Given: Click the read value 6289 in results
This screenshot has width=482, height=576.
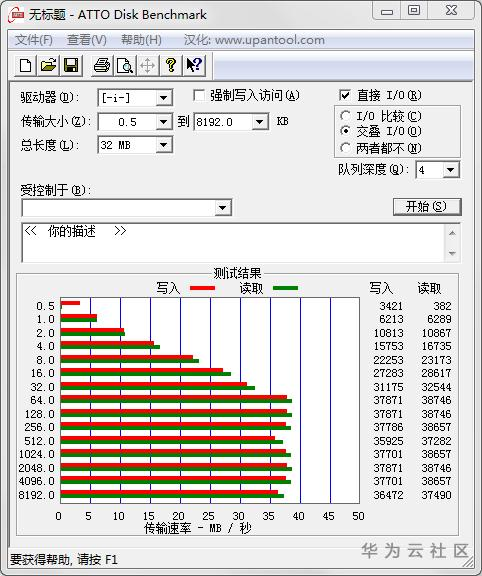Looking at the screenshot, I should [x=439, y=319].
